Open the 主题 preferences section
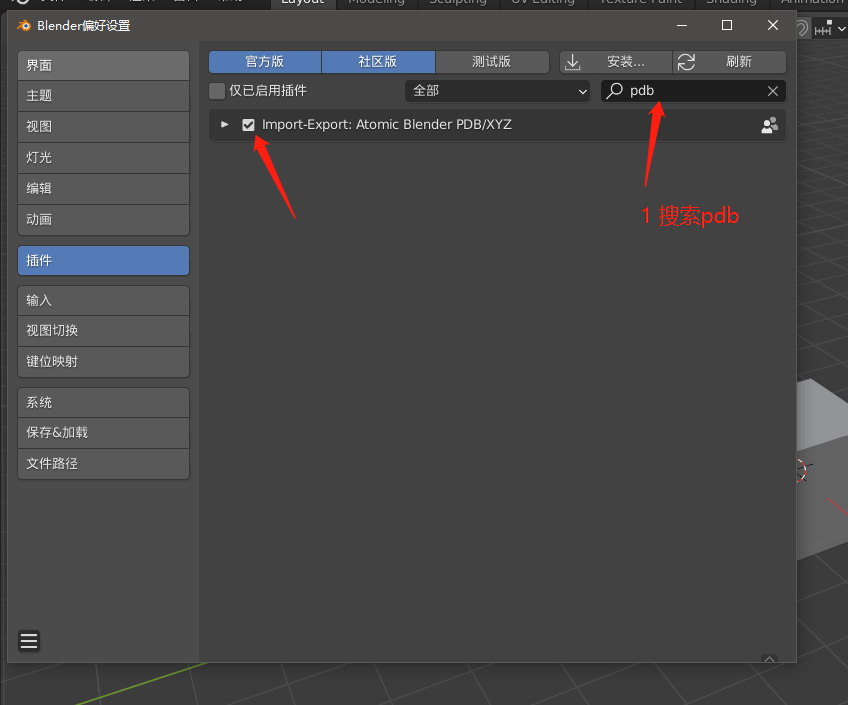 pyautogui.click(x=103, y=96)
